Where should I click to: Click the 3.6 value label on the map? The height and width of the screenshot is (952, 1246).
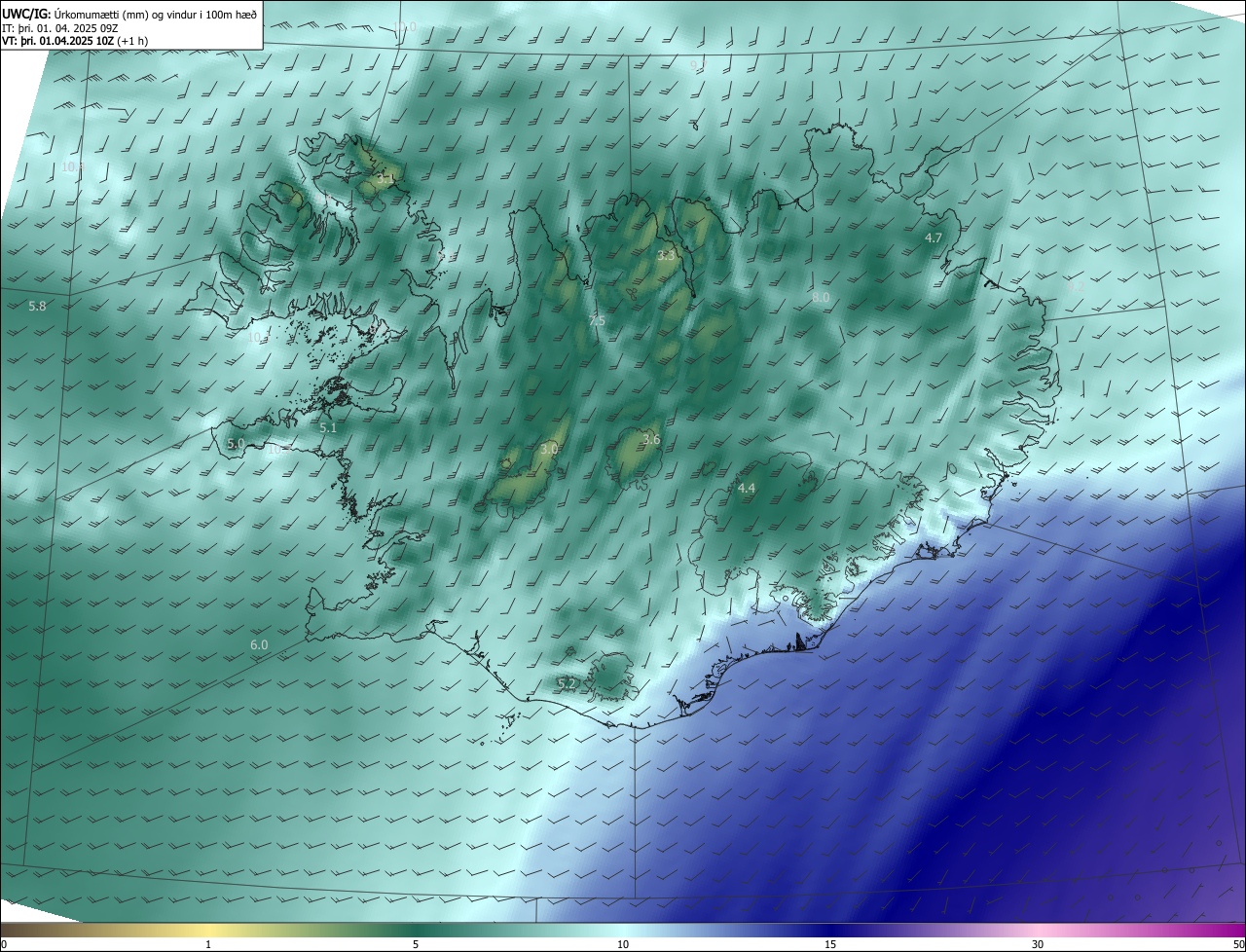pos(651,440)
